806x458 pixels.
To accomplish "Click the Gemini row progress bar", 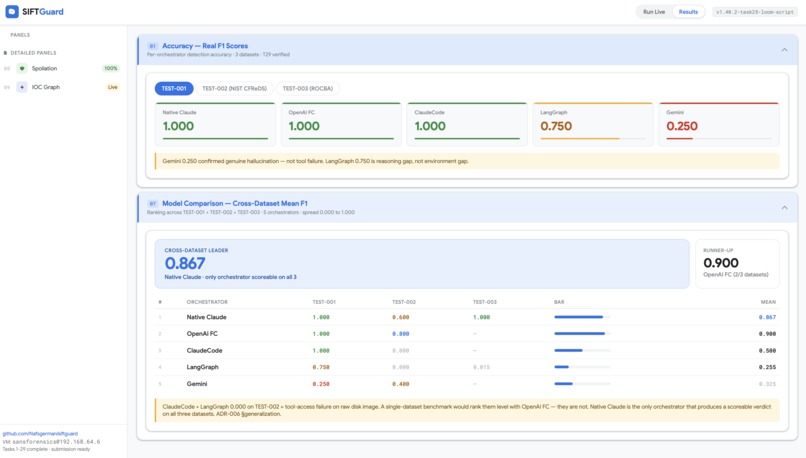I will pyautogui.click(x=582, y=383).
